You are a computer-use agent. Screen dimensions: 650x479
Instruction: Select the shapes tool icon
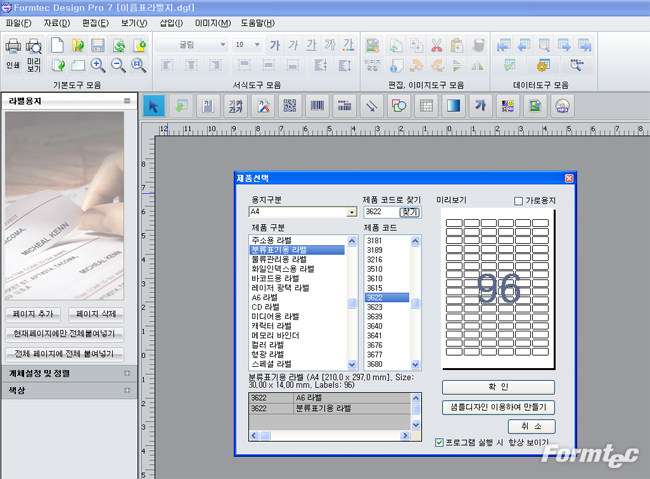pyautogui.click(x=399, y=106)
